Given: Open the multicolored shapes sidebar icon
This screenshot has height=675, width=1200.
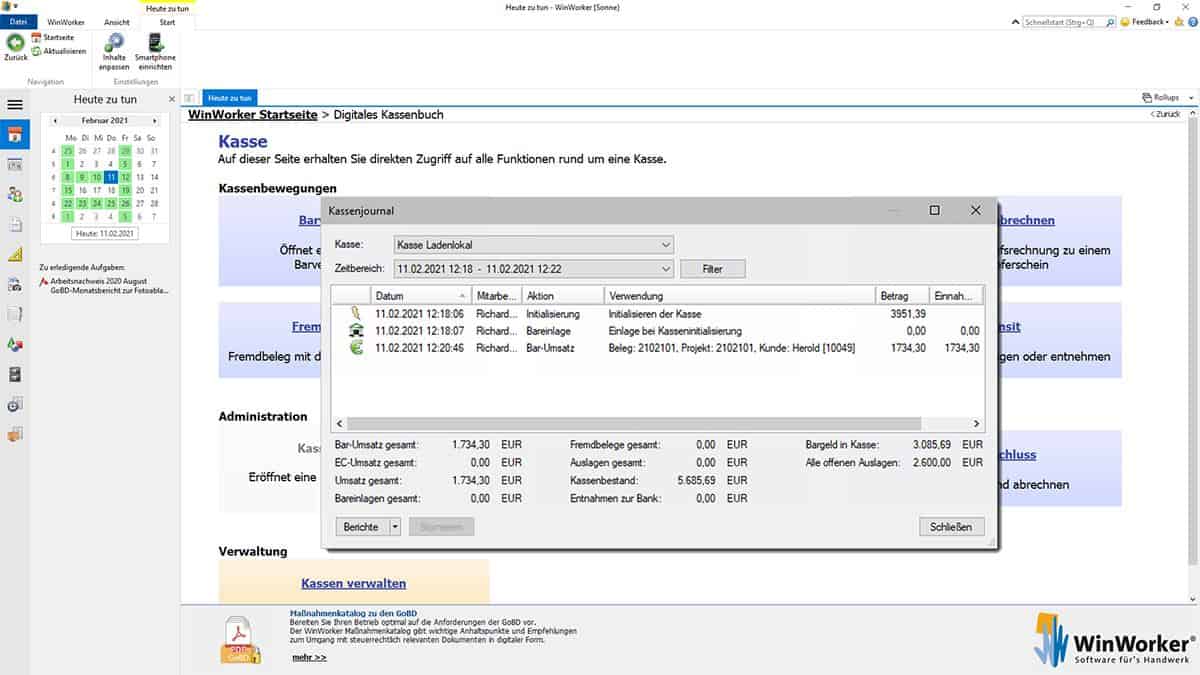Looking at the screenshot, I should point(14,344).
